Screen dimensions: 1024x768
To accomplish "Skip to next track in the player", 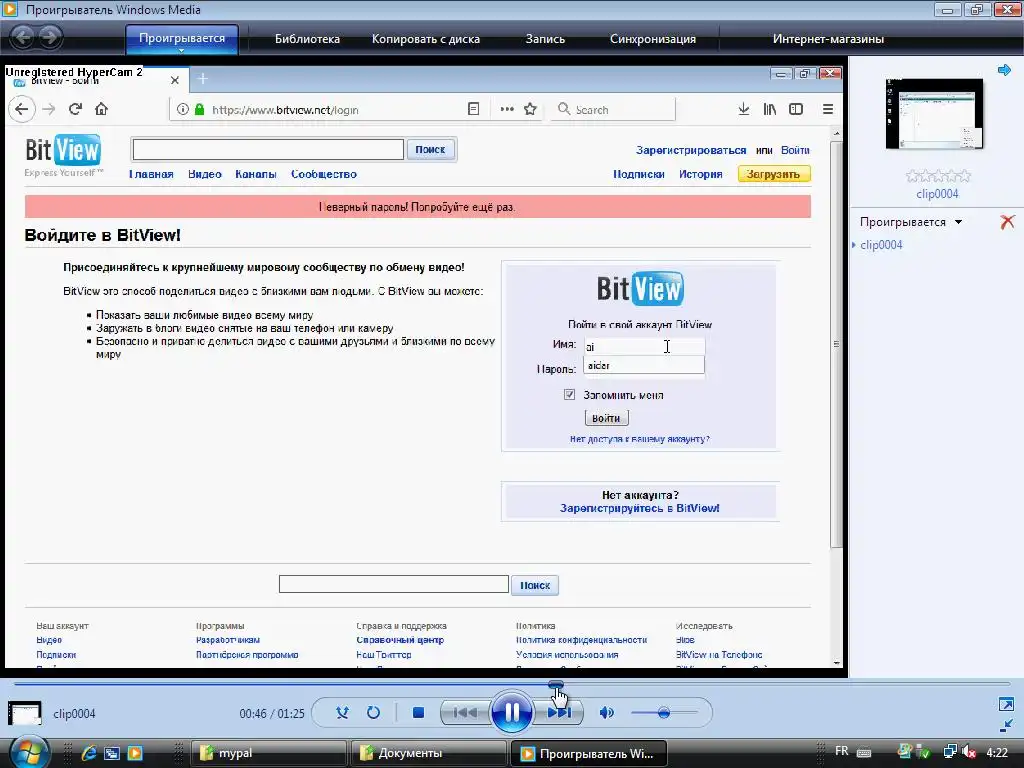I will pos(558,712).
